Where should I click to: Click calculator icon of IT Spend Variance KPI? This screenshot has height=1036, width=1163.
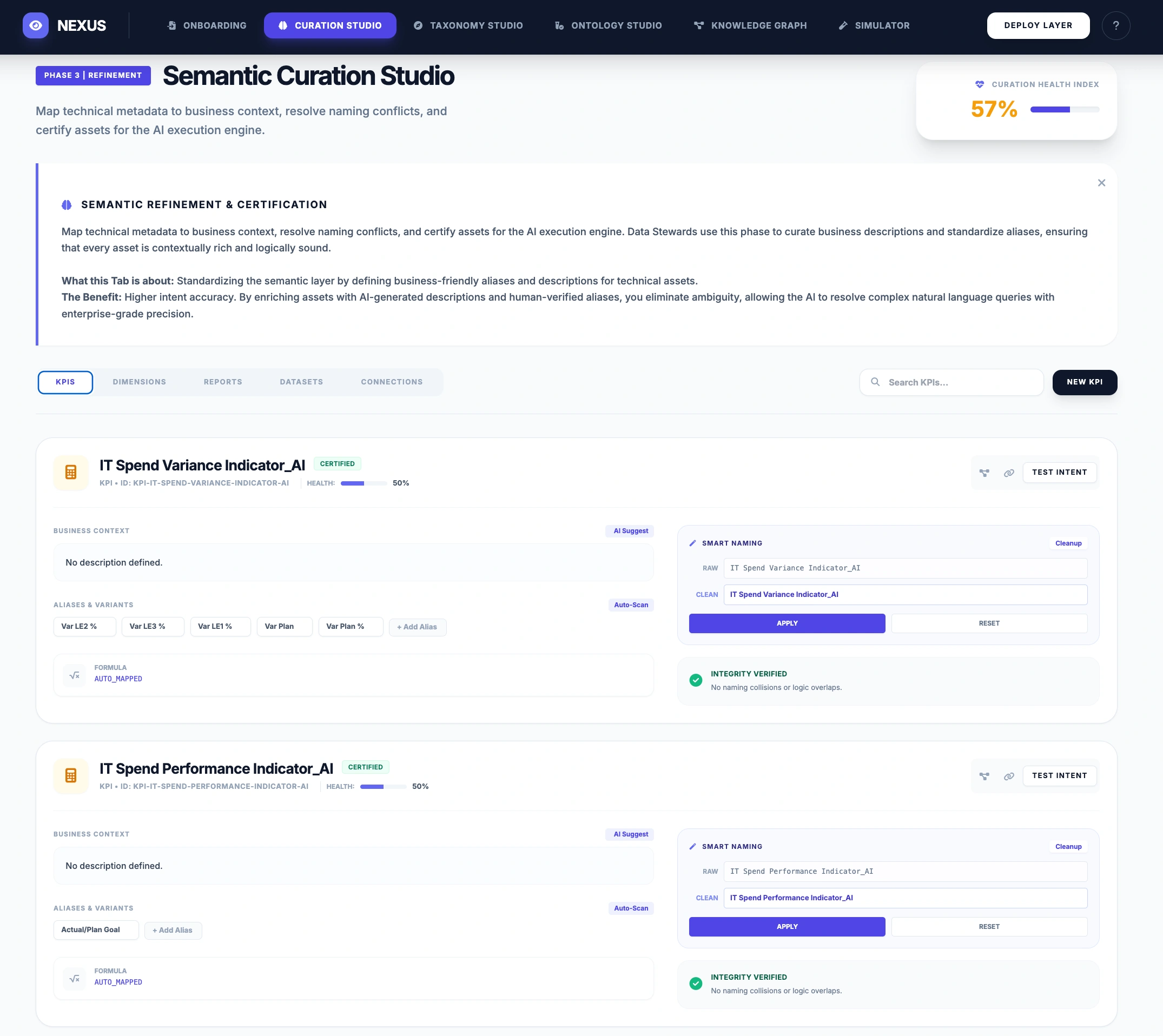pyautogui.click(x=71, y=472)
